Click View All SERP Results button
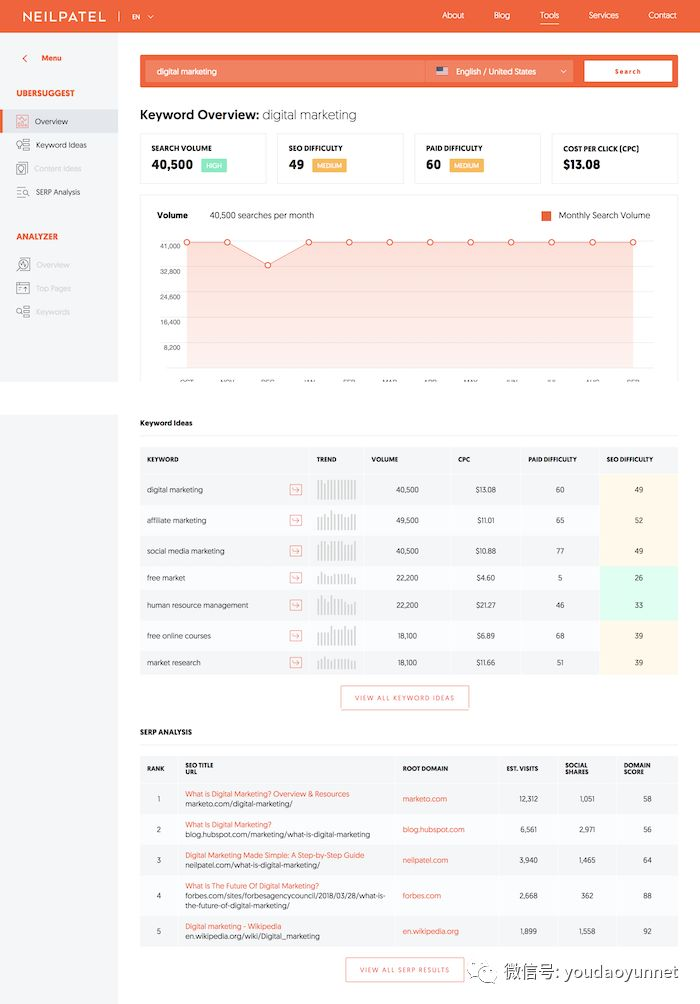The height and width of the screenshot is (1004, 700). pyautogui.click(x=405, y=970)
